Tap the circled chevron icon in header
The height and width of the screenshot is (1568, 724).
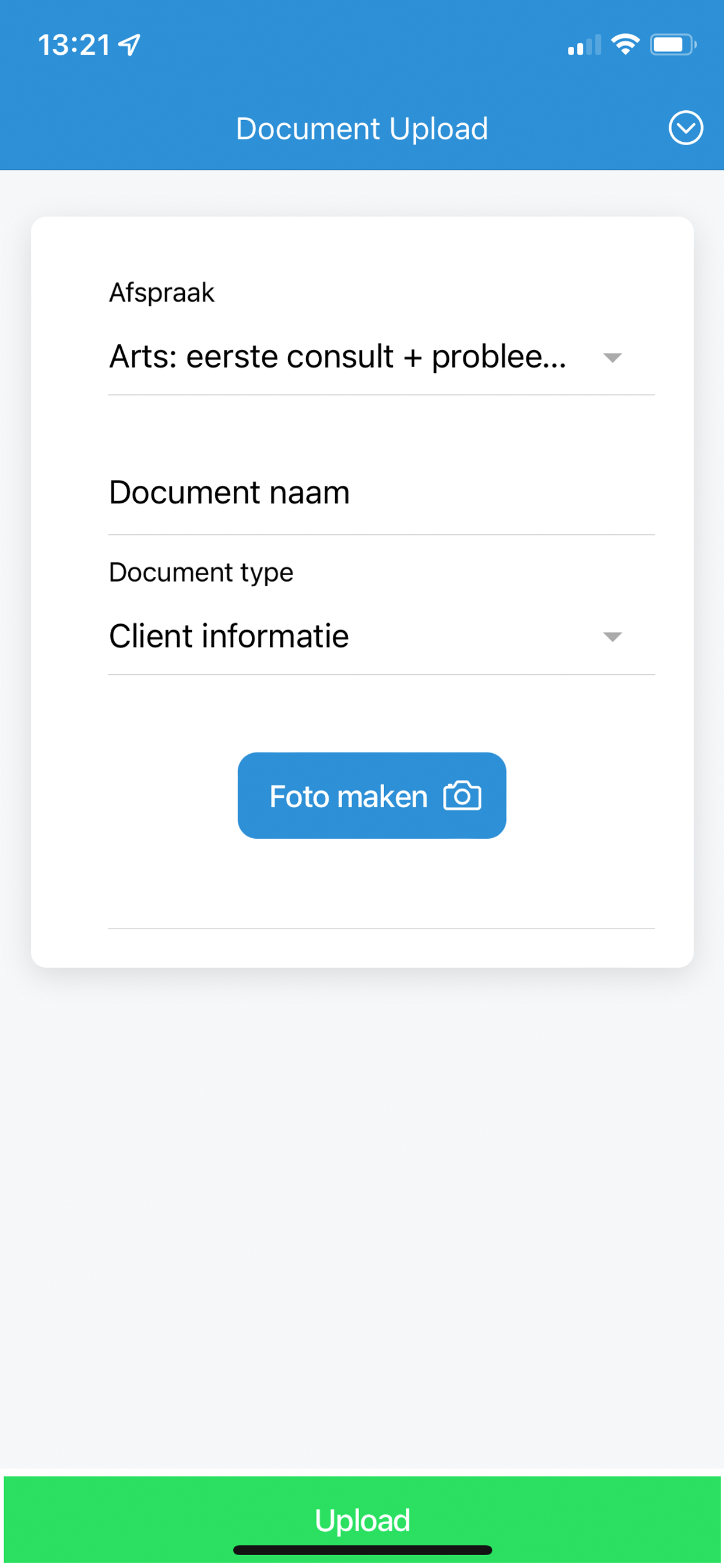(686, 128)
